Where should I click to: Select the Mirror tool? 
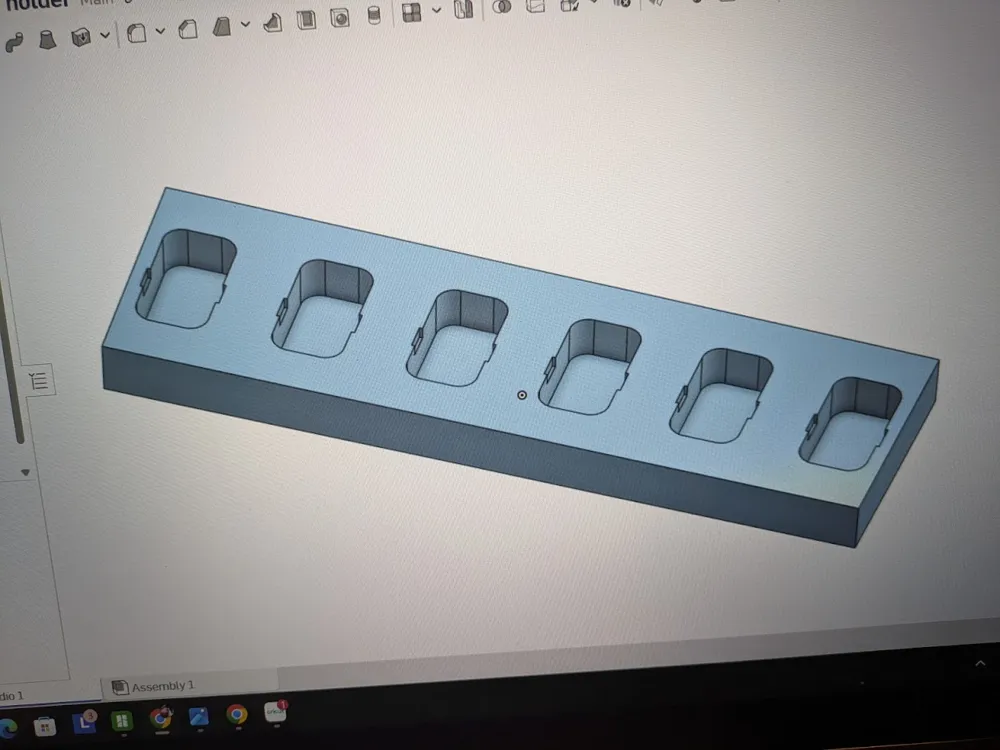(x=464, y=8)
